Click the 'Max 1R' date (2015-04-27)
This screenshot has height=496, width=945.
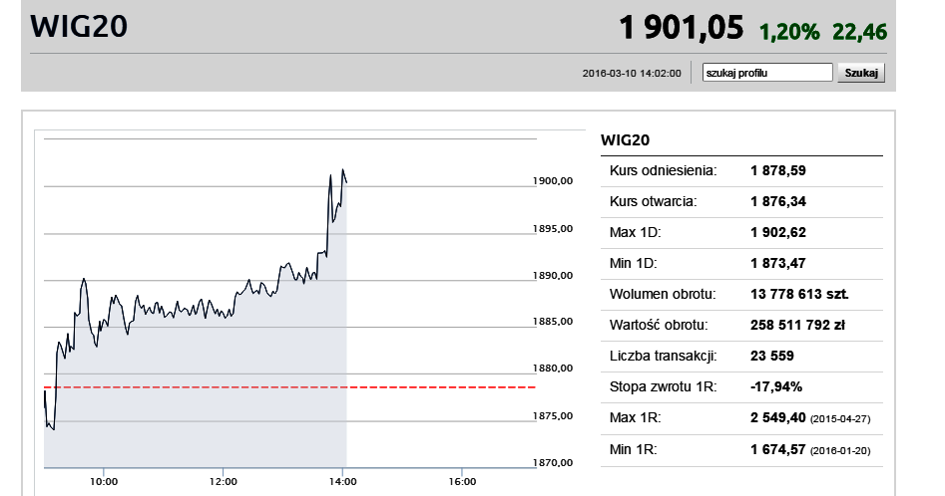[x=841, y=420]
